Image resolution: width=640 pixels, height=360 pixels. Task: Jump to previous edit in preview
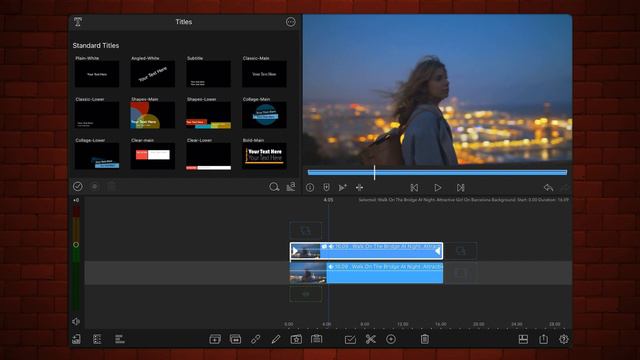[414, 187]
